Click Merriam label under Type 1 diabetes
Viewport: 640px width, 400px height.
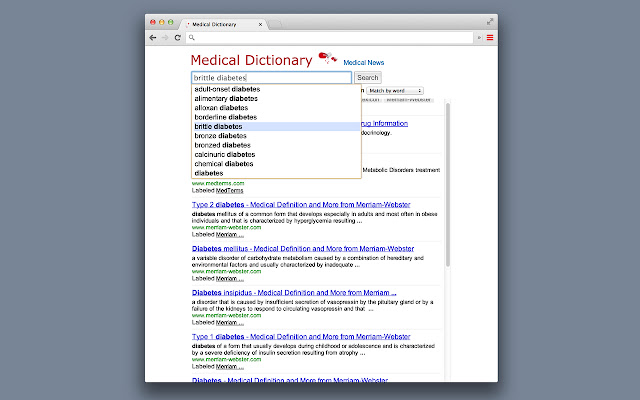[230, 367]
